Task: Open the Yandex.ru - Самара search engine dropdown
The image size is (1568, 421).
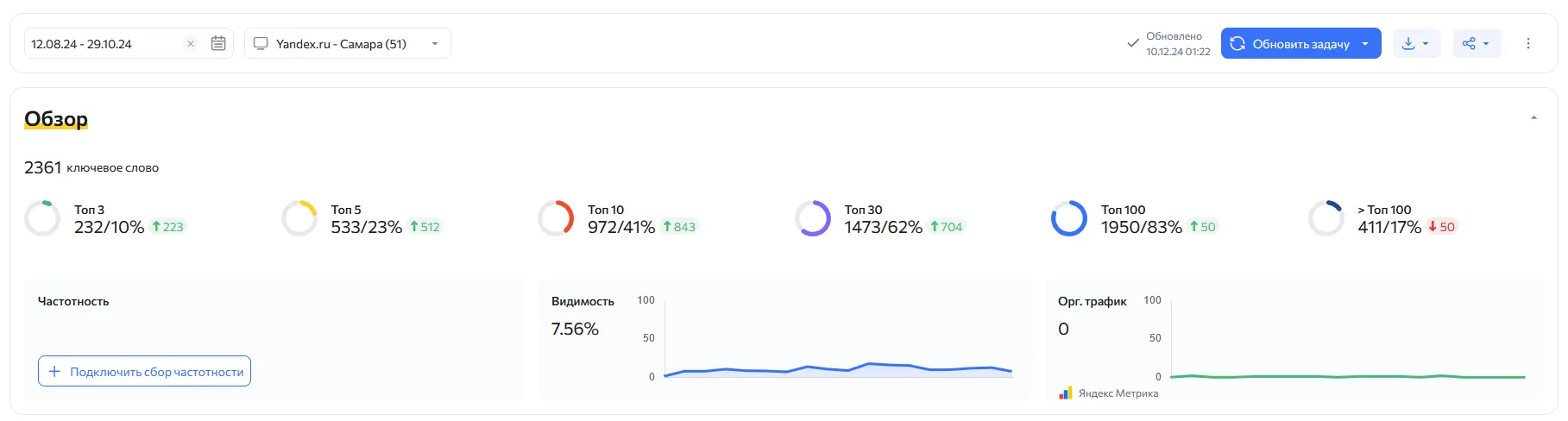Action: [347, 43]
